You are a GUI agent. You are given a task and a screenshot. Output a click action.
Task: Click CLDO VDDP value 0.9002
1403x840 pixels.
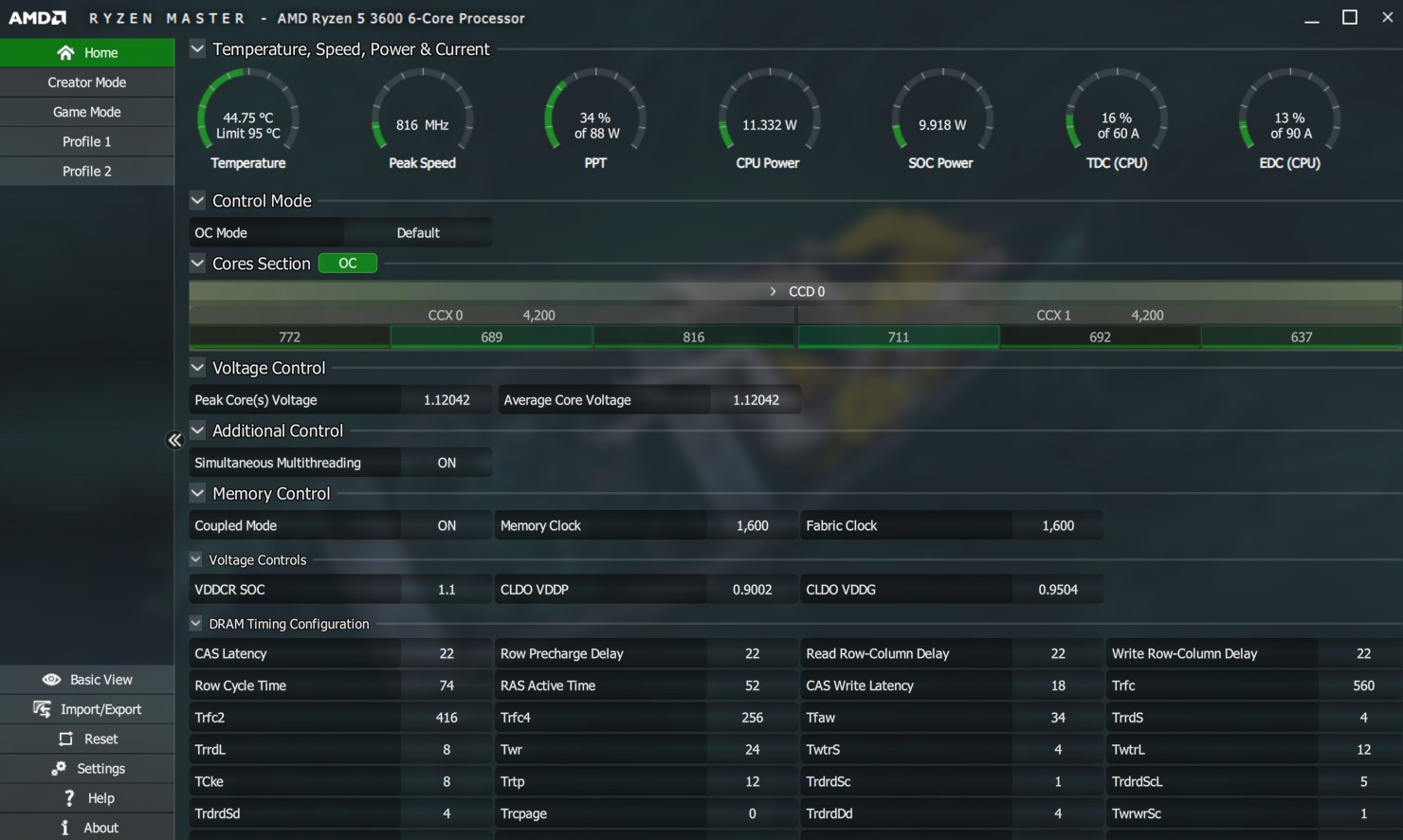[x=753, y=590]
